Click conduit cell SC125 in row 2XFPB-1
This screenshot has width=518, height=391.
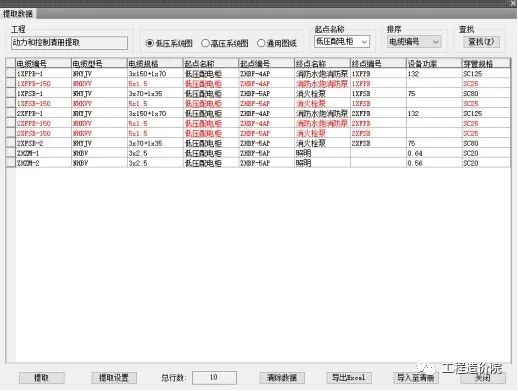(x=486, y=114)
